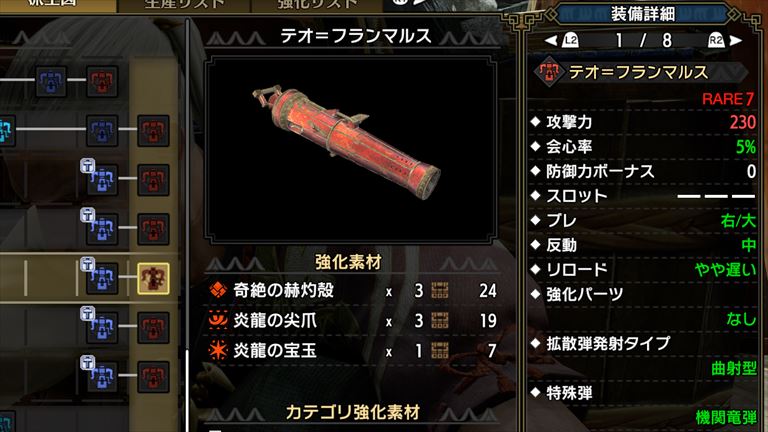Click the cyan bowgun node at tree's left edge
The width and height of the screenshot is (768, 432).
click(6, 131)
